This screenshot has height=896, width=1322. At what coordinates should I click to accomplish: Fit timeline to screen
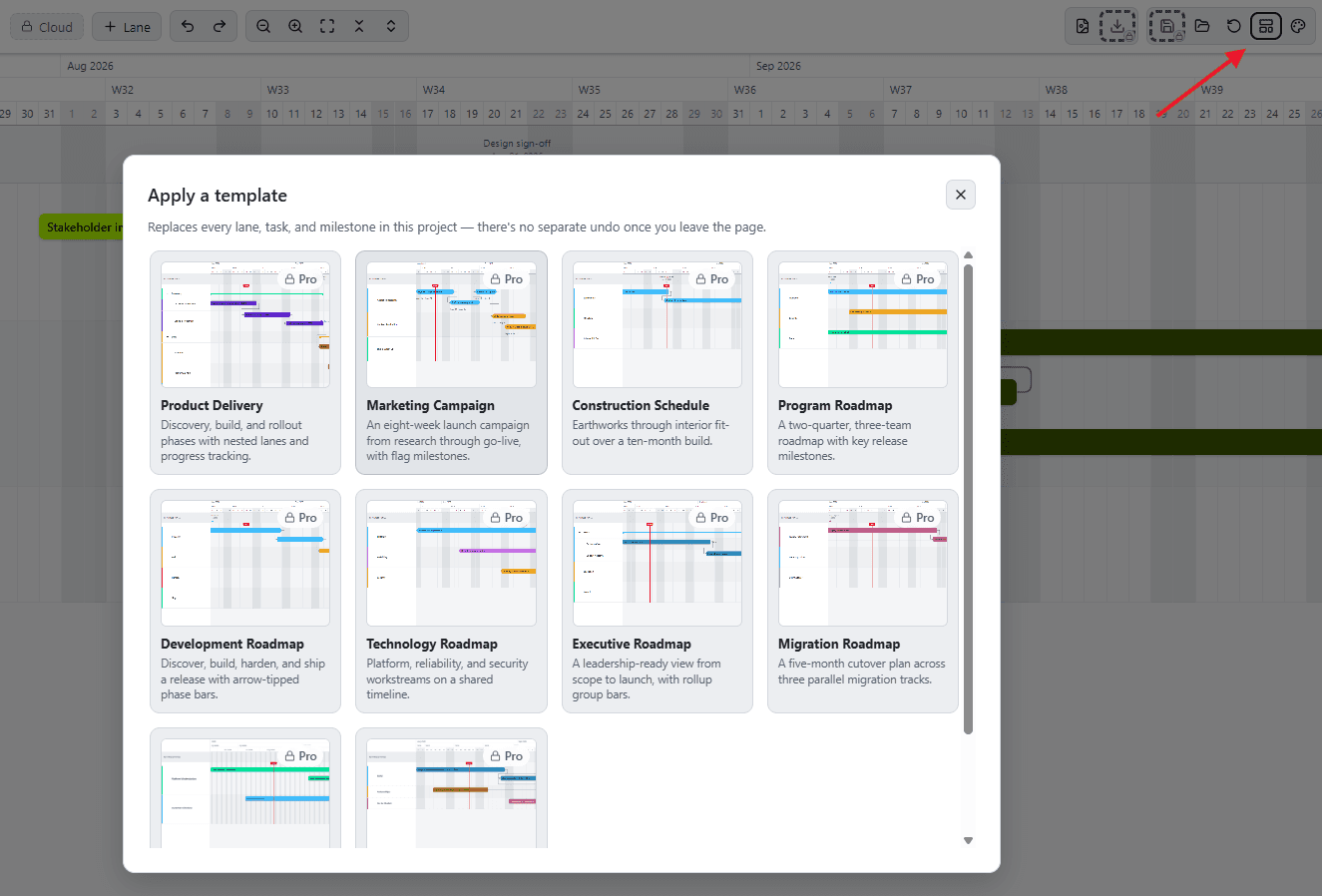click(327, 26)
